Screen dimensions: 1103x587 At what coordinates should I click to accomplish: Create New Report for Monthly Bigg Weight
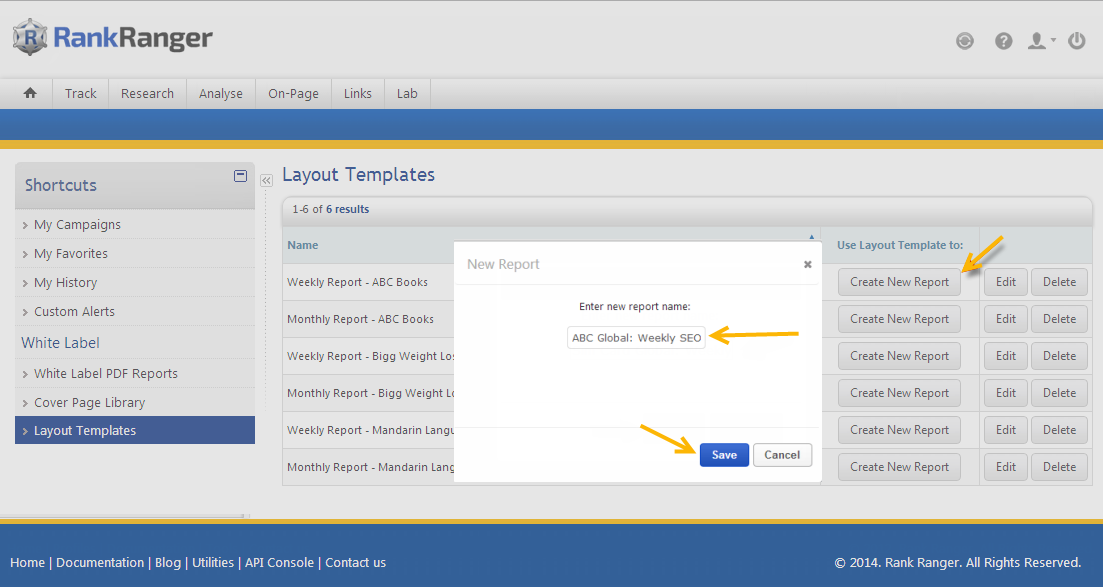pyautogui.click(x=899, y=393)
